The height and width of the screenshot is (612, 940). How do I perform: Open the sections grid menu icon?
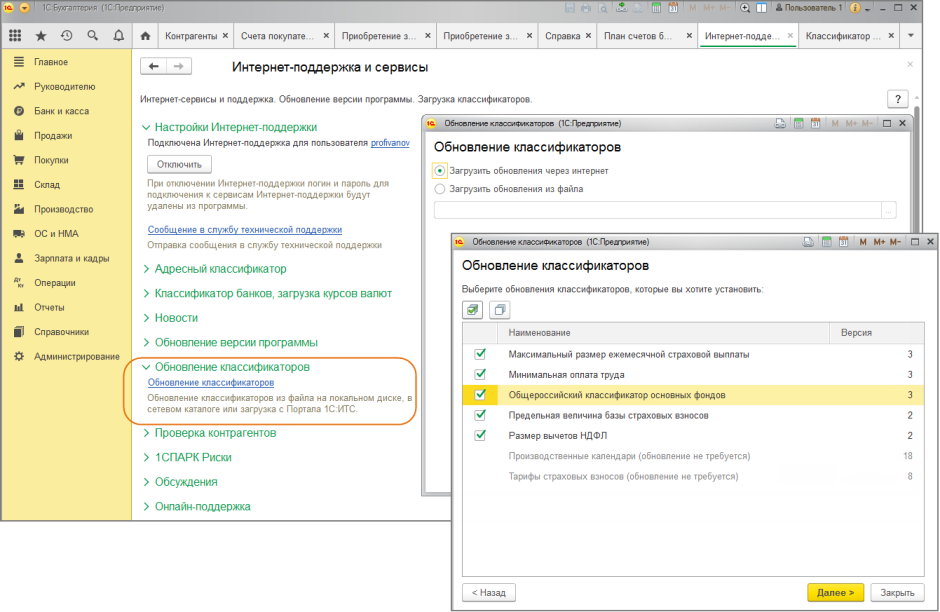pyautogui.click(x=15, y=36)
